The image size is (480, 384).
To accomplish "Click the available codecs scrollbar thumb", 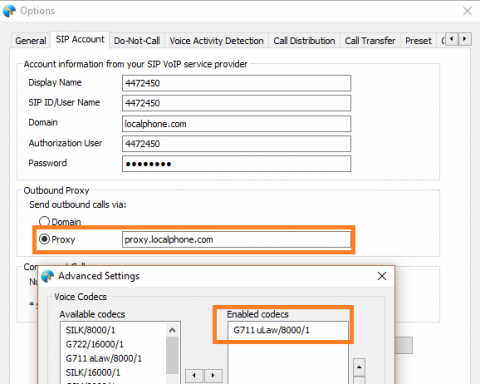I will [x=172, y=355].
